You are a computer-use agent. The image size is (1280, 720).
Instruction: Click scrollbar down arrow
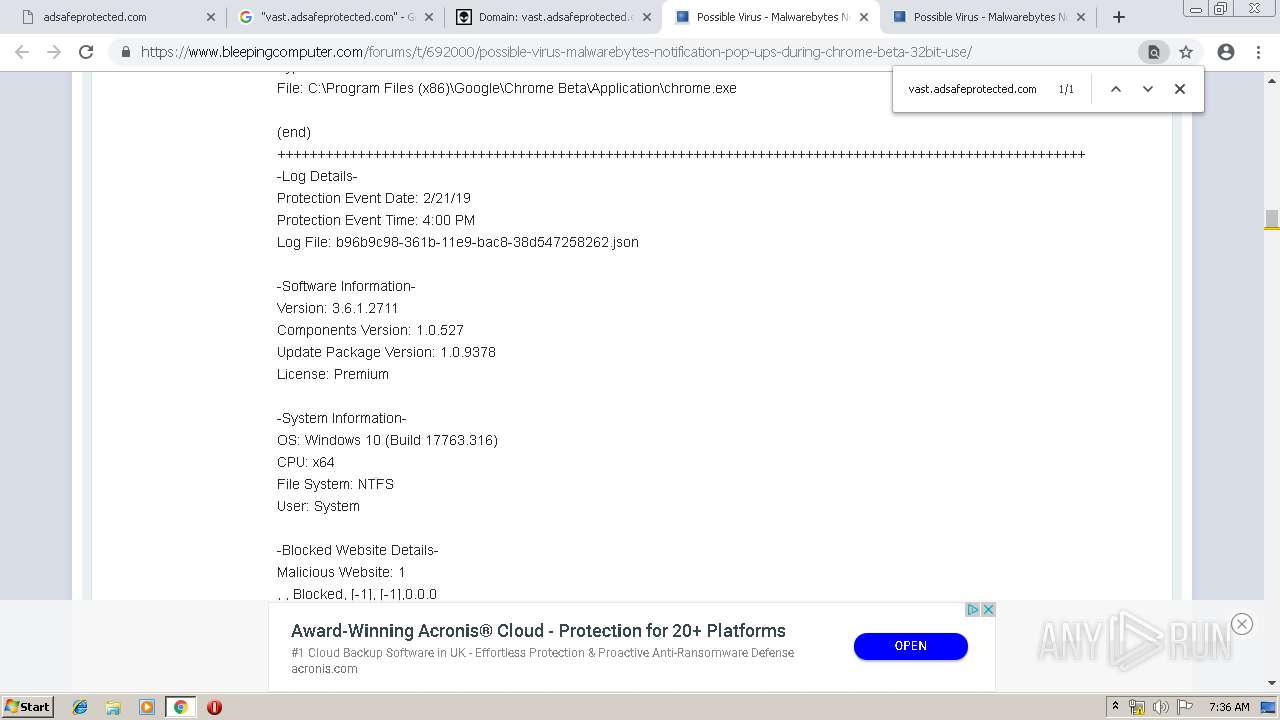click(x=1272, y=684)
